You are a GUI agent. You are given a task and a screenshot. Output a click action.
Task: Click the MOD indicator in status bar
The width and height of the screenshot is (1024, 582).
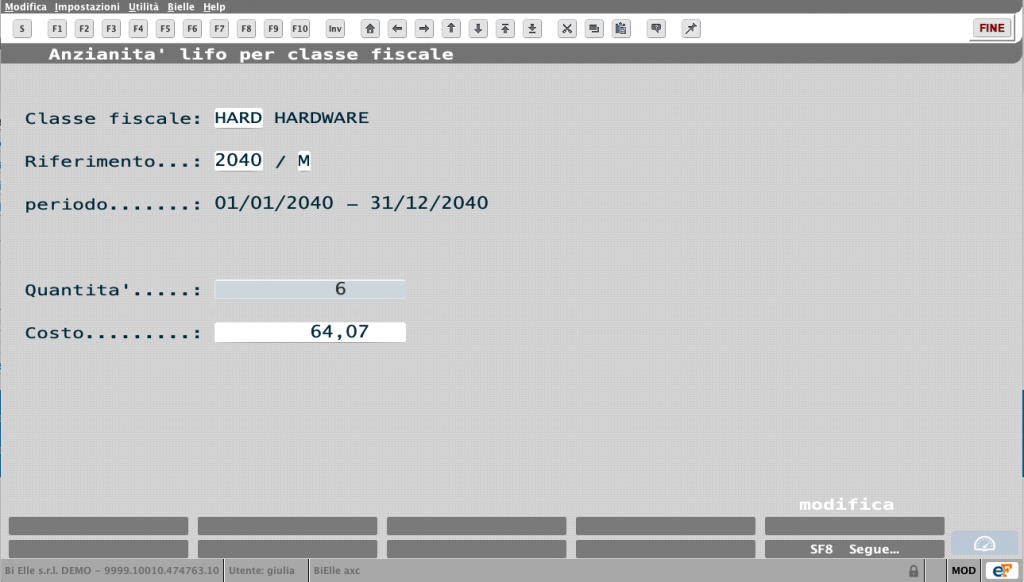click(x=963, y=571)
